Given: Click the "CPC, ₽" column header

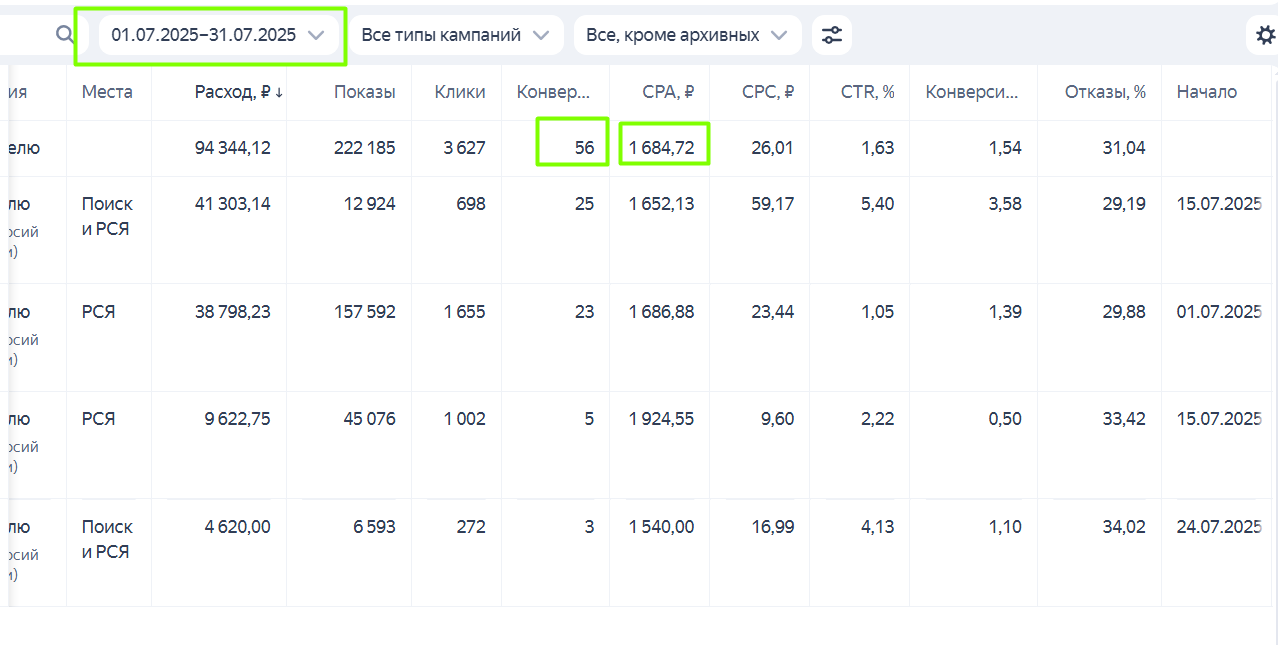Looking at the screenshot, I should click(x=768, y=92).
